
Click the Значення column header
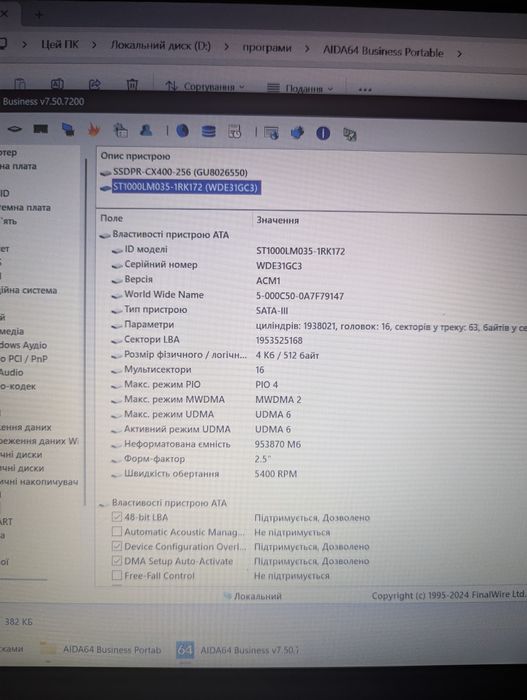point(277,220)
